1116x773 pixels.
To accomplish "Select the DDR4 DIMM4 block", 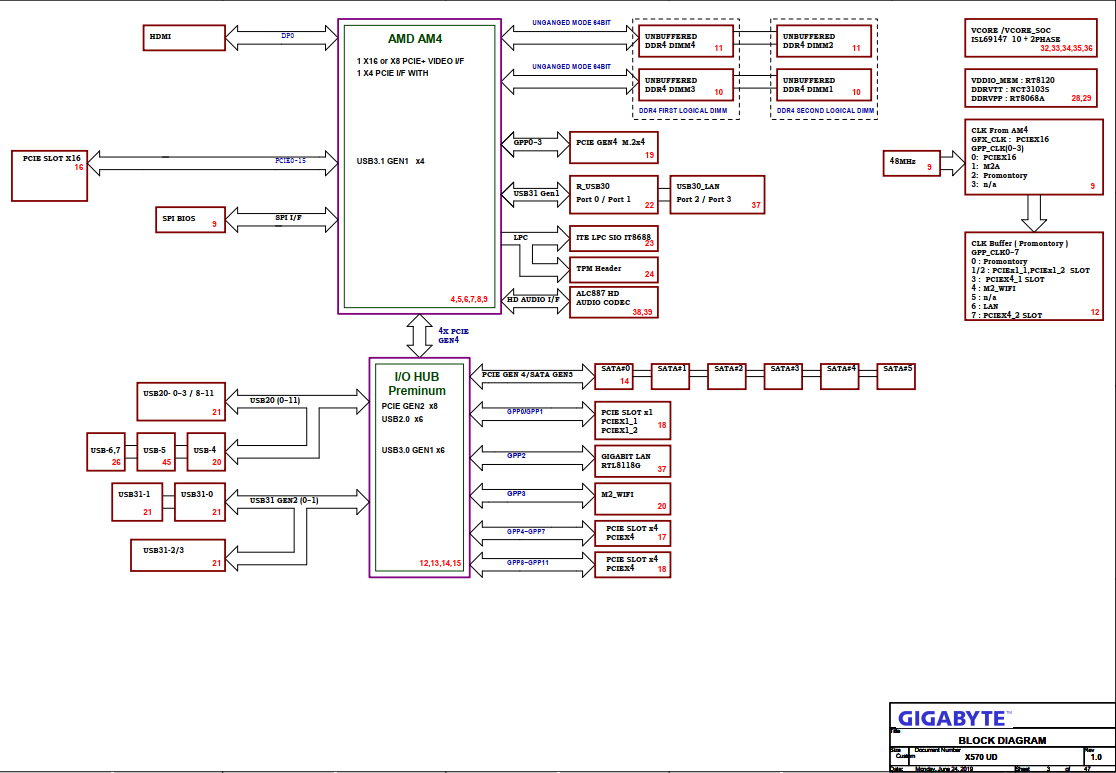I will (685, 41).
